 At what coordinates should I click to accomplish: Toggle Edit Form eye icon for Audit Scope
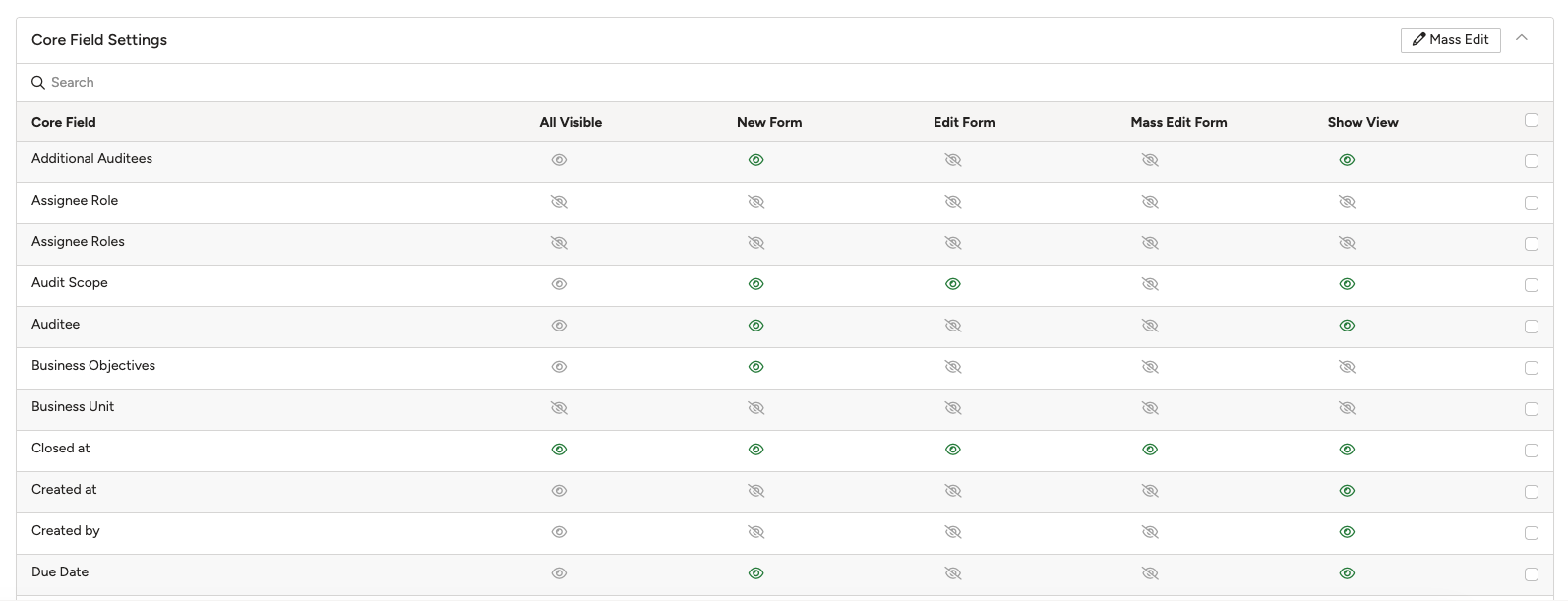[x=952, y=284]
